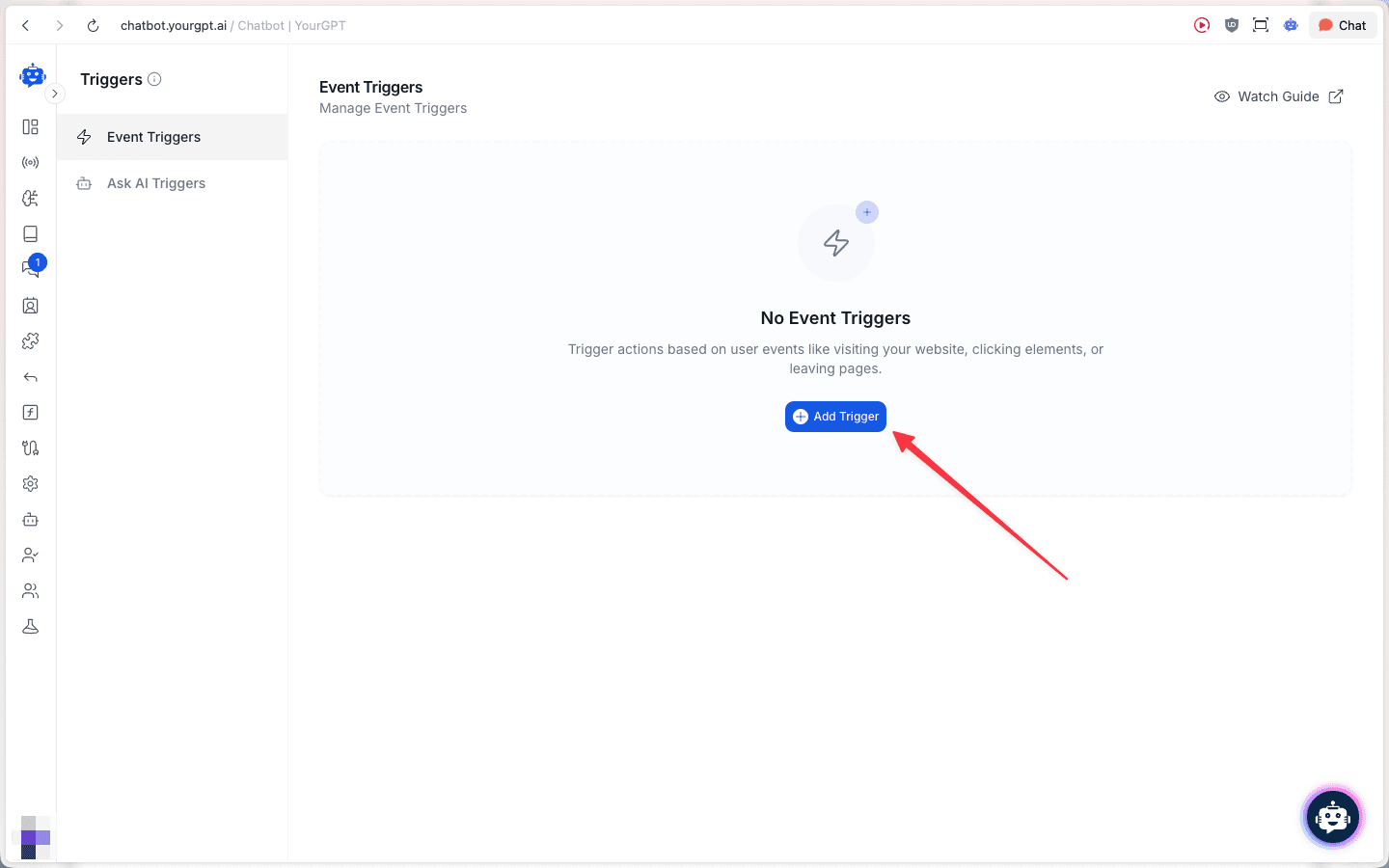This screenshot has width=1389, height=868.
Task: Select the Event Triggers section
Action: (x=153, y=136)
